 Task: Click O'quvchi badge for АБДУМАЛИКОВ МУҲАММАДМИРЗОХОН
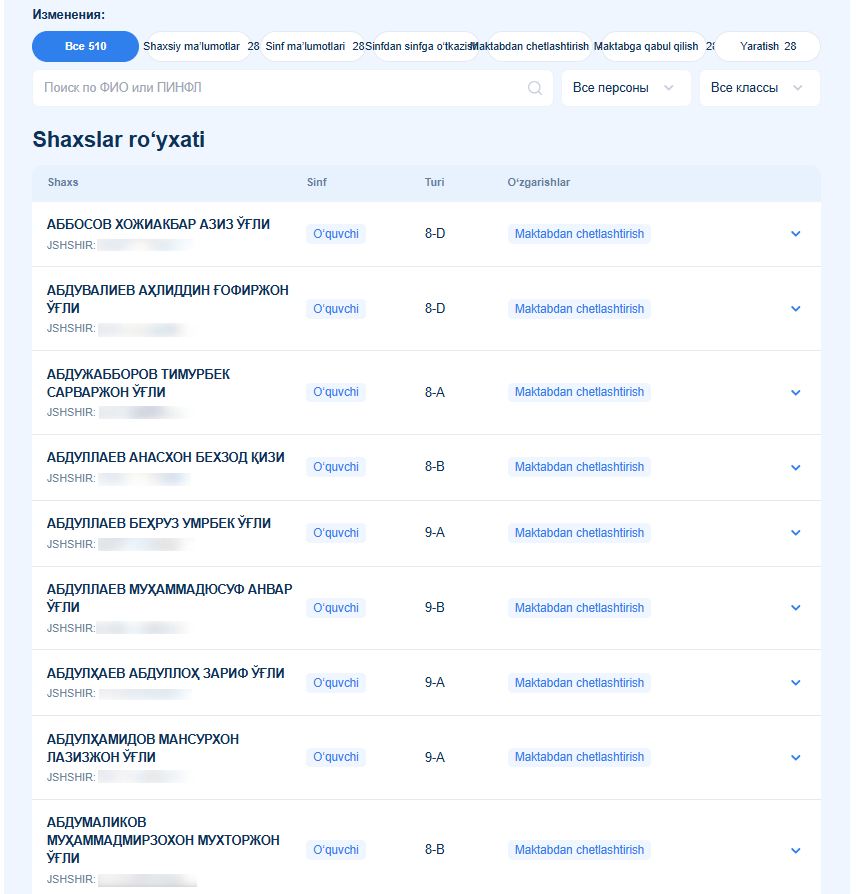pos(336,850)
